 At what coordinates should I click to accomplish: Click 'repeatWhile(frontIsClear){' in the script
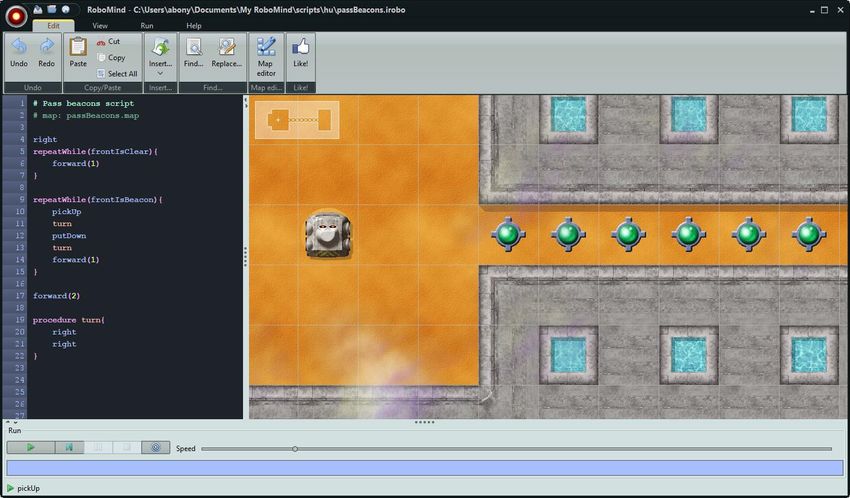point(95,152)
